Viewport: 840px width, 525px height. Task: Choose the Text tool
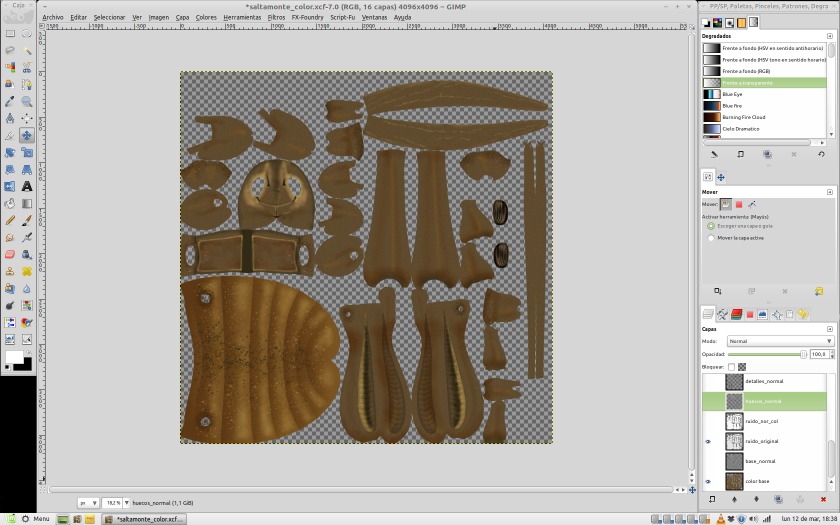[26, 186]
